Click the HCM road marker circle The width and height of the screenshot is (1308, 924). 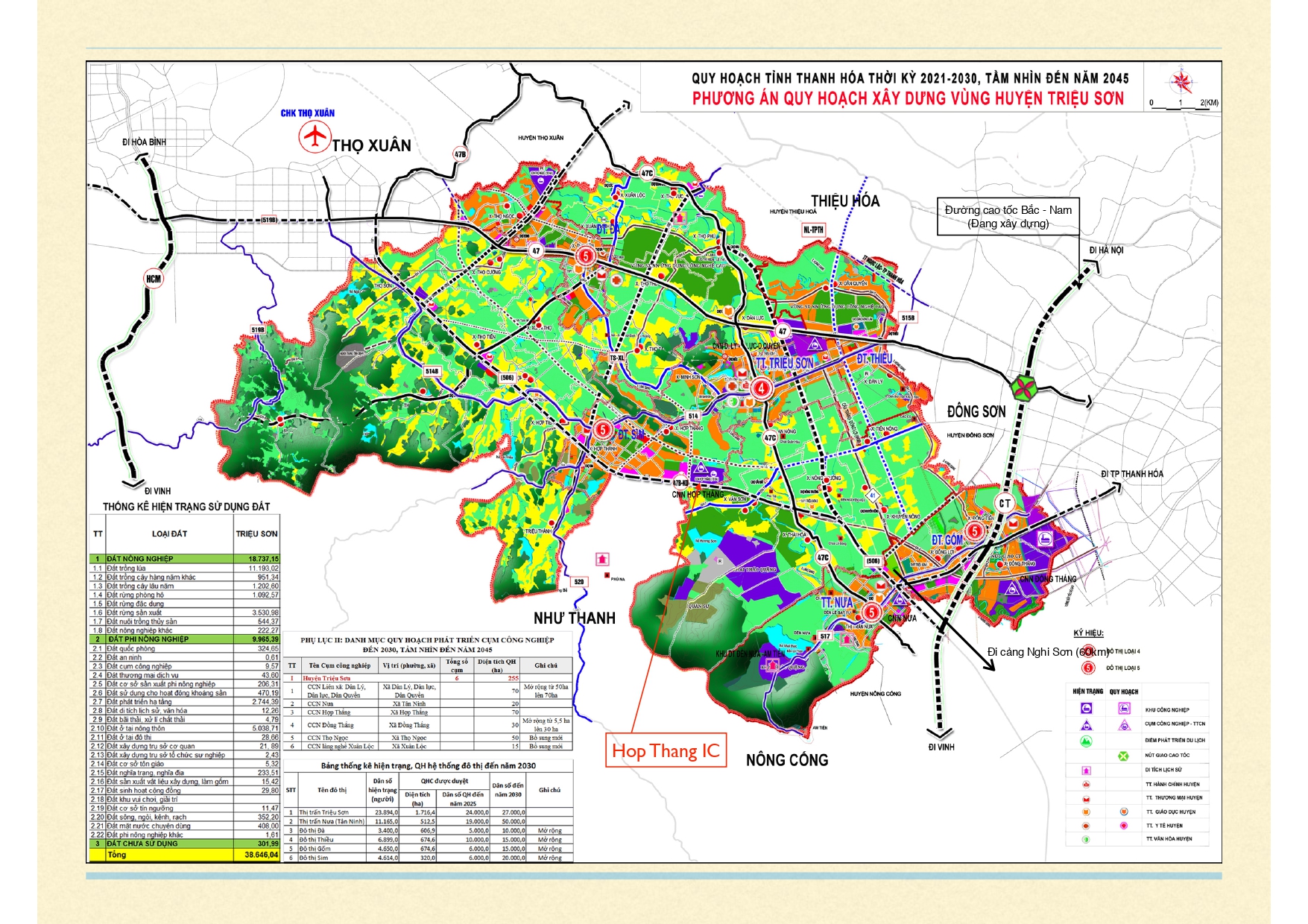click(x=154, y=279)
